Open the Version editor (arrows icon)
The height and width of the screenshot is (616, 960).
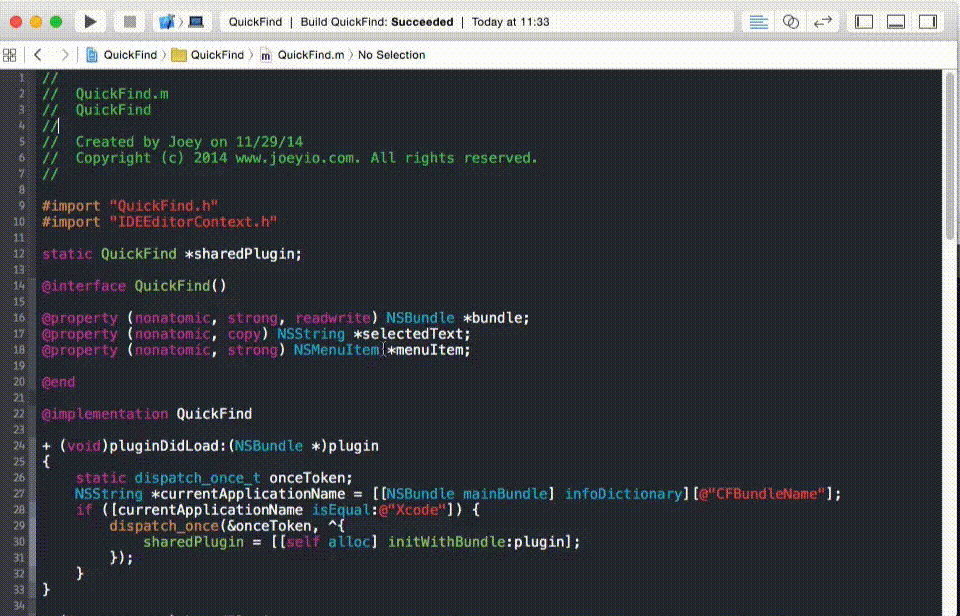point(825,21)
